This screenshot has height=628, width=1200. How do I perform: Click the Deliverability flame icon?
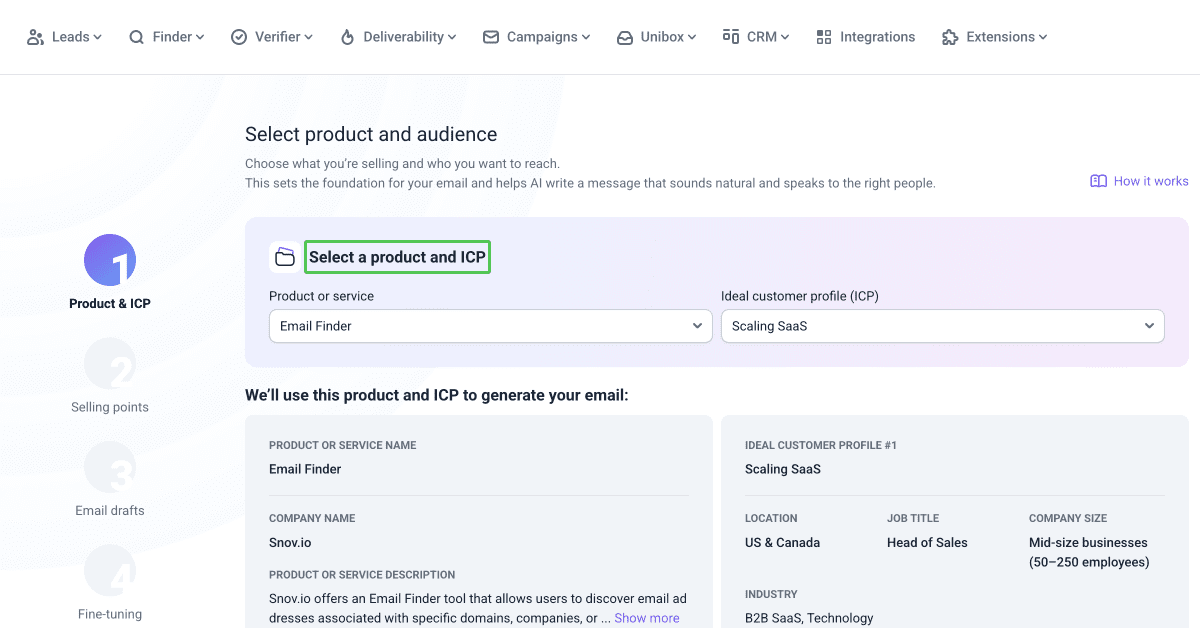(x=347, y=37)
